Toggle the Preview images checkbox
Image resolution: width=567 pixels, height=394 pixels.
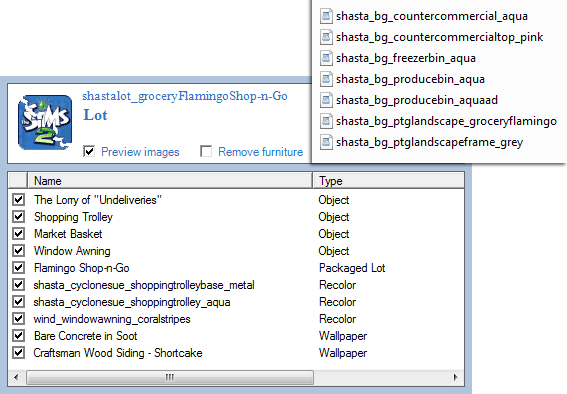coord(89,151)
